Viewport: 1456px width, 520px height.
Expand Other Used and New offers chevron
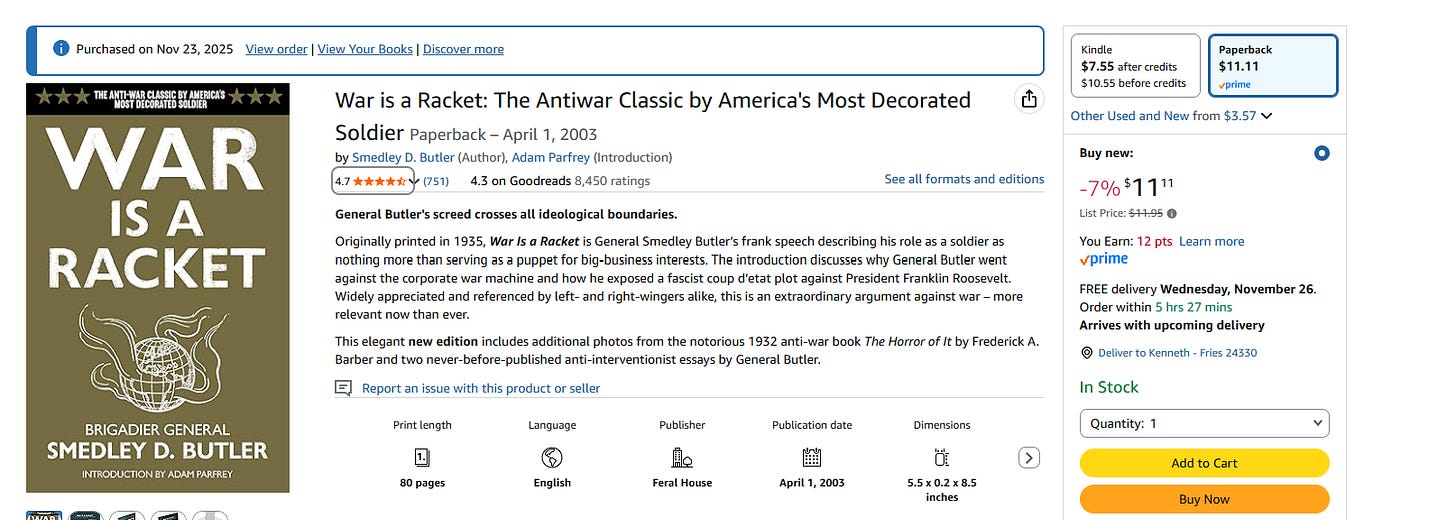[1267, 116]
